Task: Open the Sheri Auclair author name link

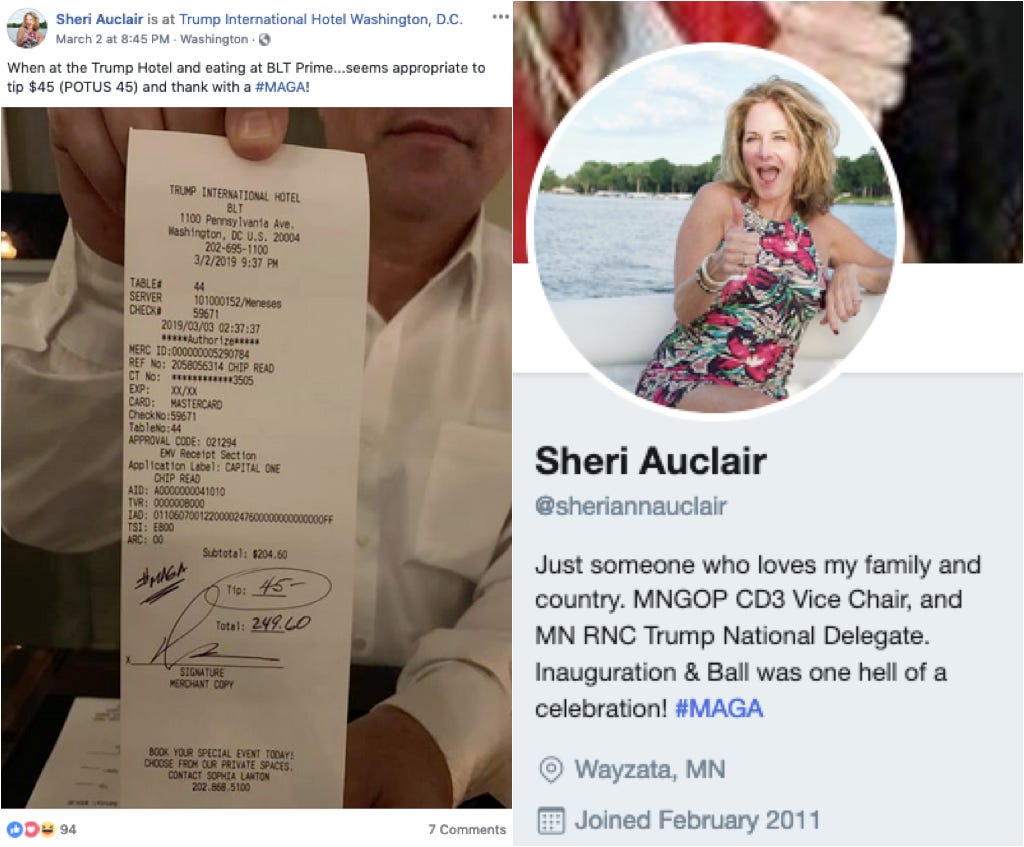Action: (x=99, y=19)
